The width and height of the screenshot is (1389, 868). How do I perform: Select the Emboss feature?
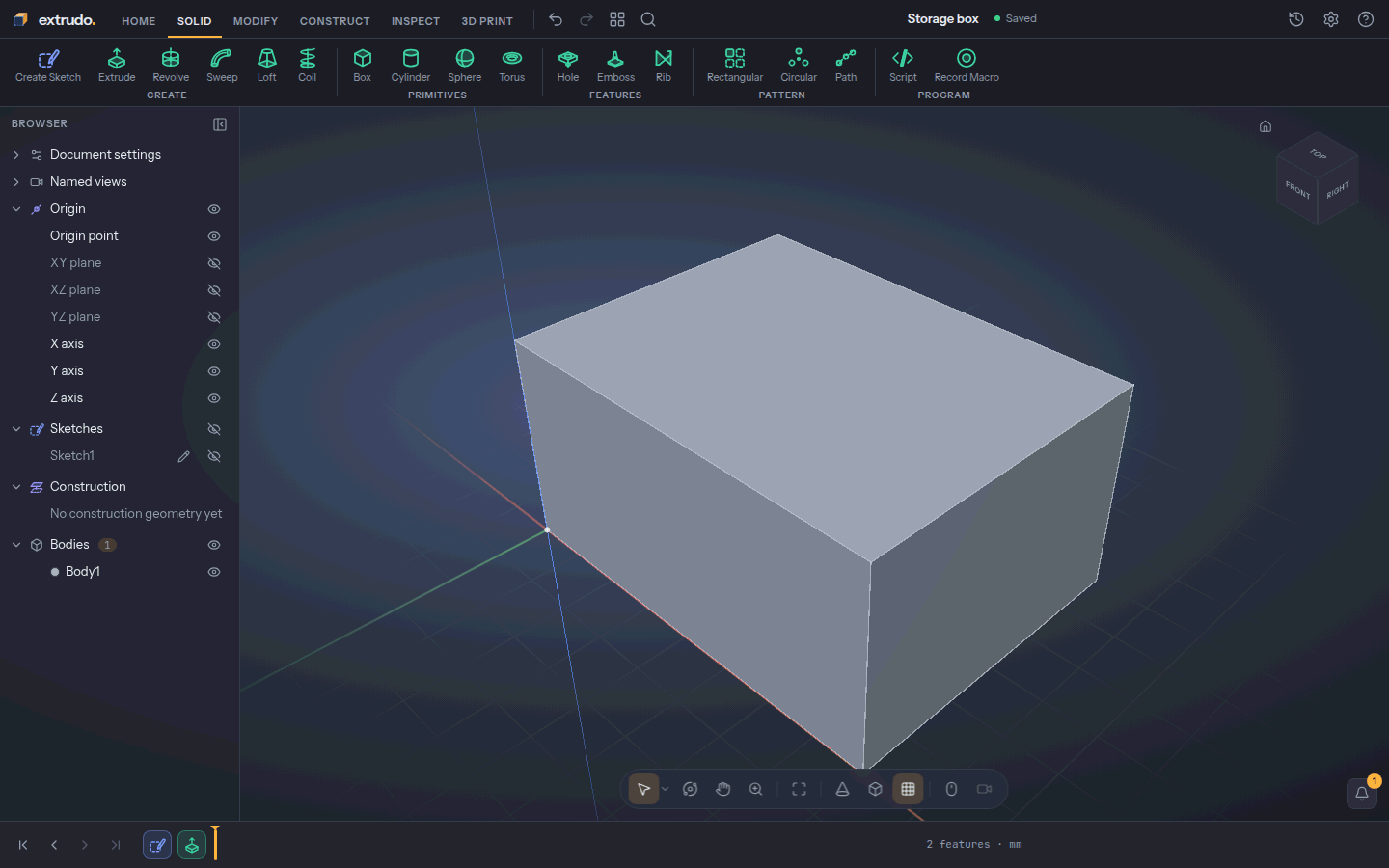click(615, 66)
